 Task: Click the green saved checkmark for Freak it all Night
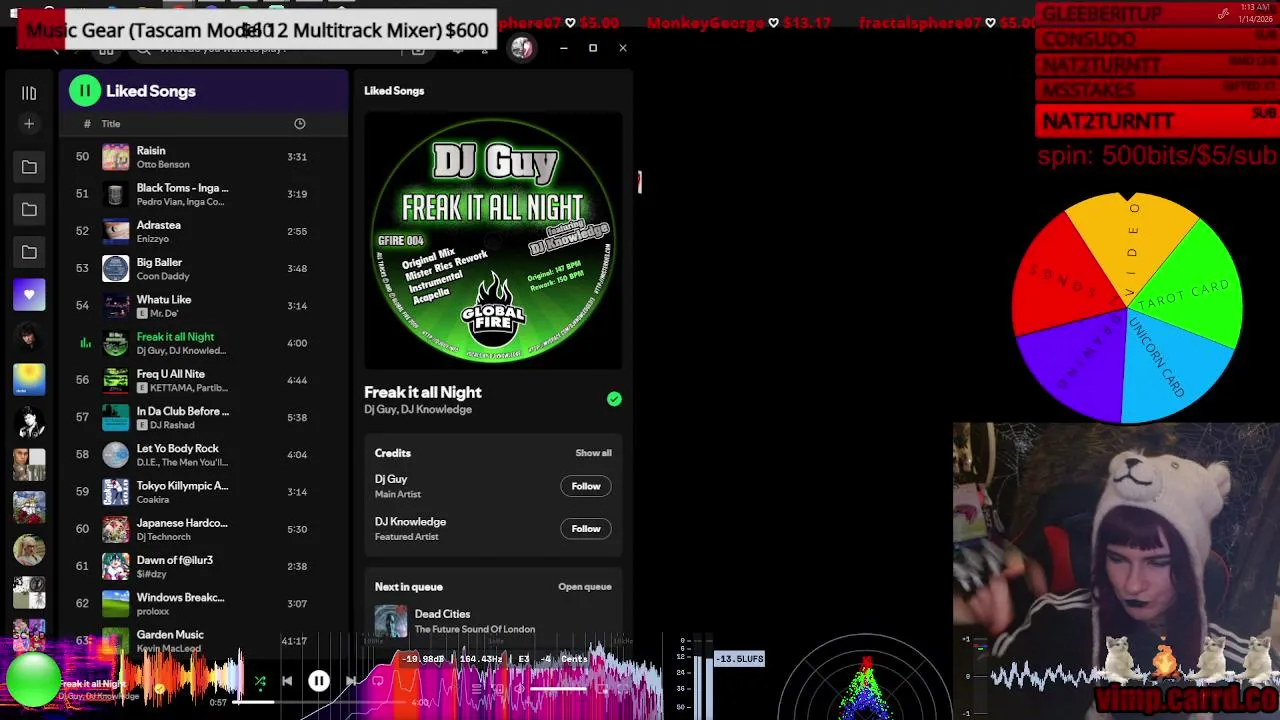click(x=614, y=399)
